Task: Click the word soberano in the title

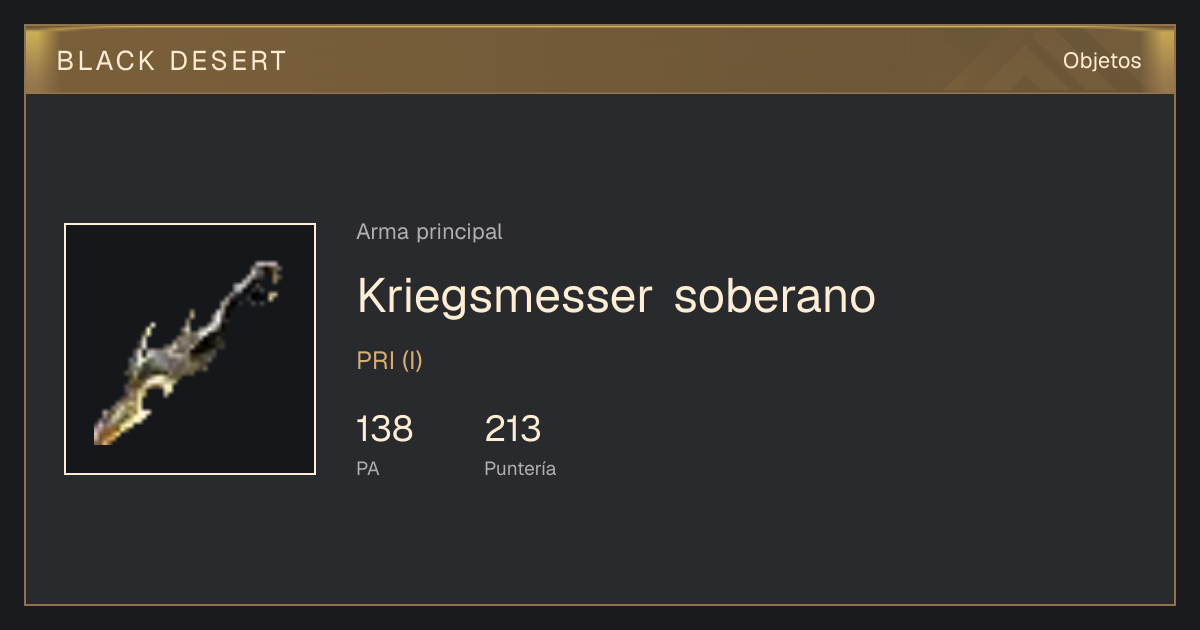Action: [x=776, y=296]
